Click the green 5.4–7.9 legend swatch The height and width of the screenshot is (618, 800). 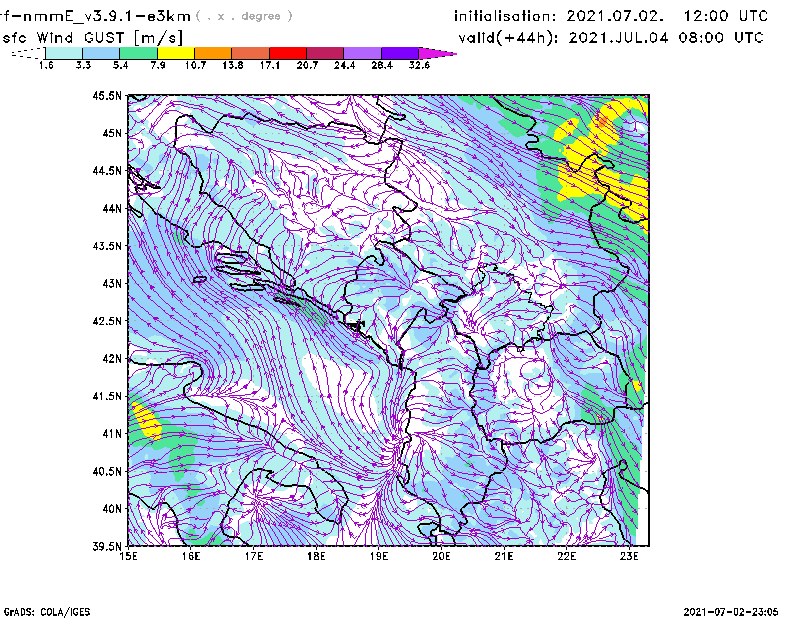138,53
